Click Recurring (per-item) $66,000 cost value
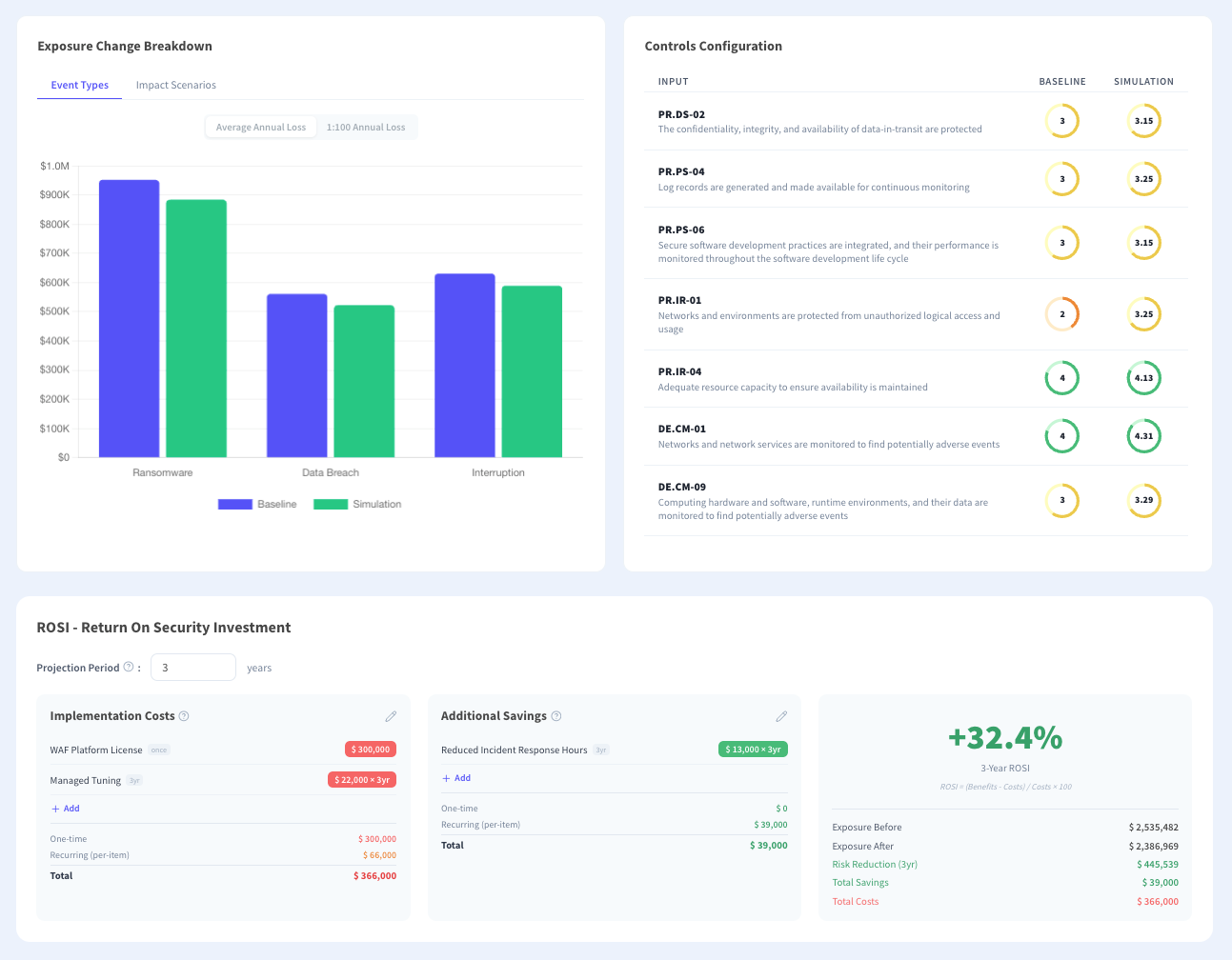 [379, 855]
